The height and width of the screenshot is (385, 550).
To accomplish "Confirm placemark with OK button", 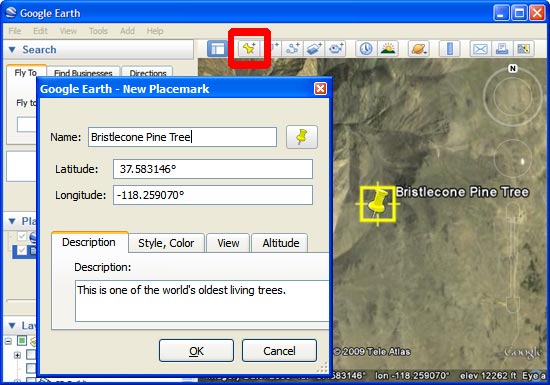I will tap(196, 351).
